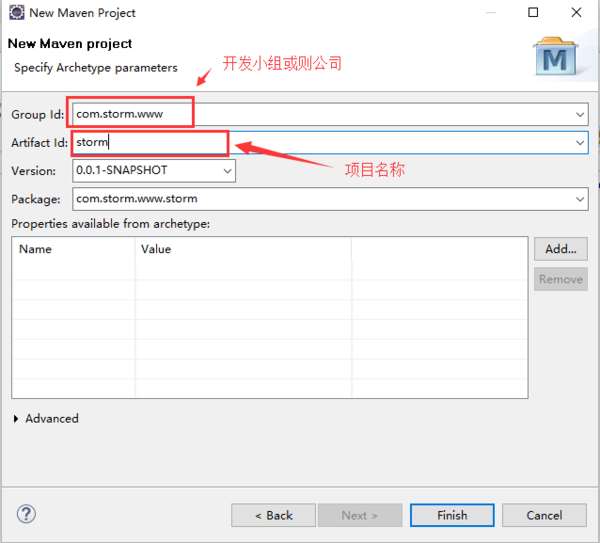
Task: Click the Remove property button
Action: coord(561,279)
